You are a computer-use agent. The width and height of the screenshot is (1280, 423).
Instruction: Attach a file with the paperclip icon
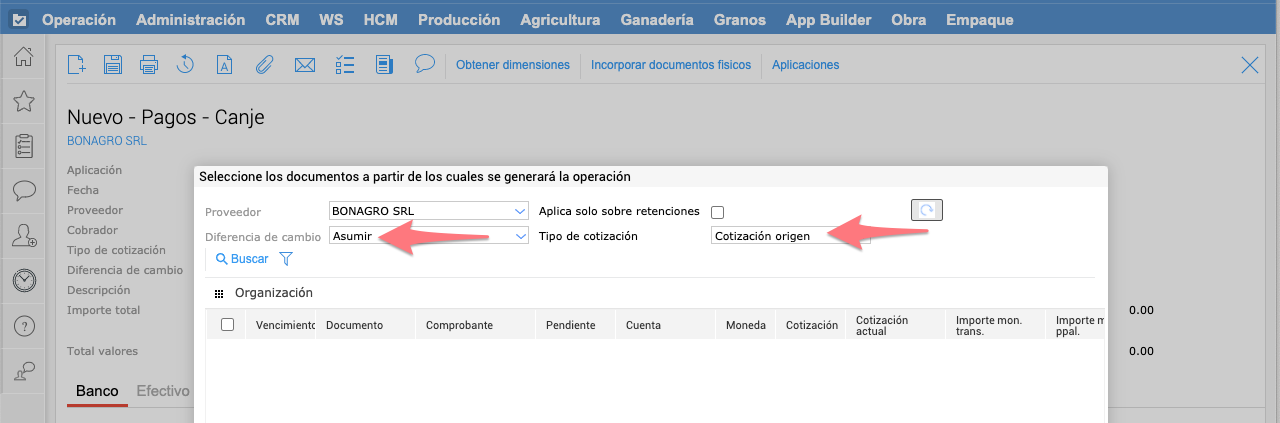pos(264,65)
